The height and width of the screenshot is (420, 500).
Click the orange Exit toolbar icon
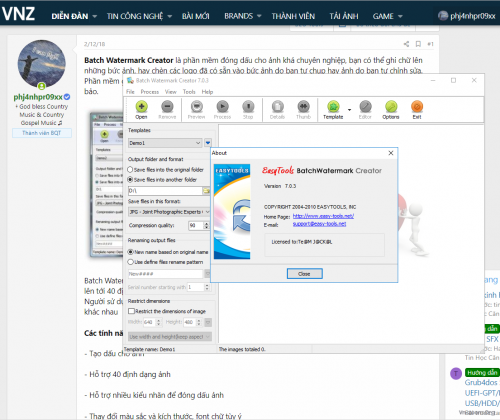[417, 107]
